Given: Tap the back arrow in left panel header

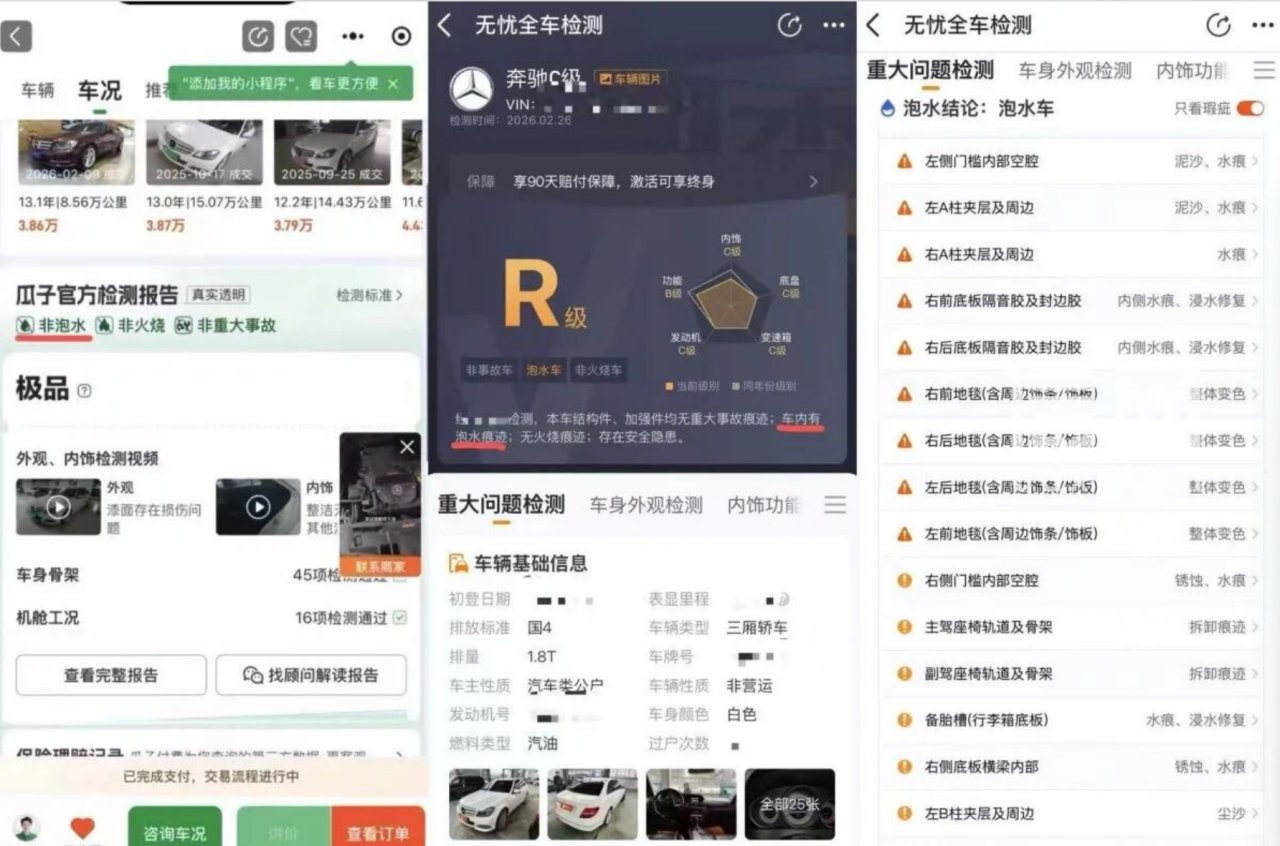Looking at the screenshot, I should point(16,36).
